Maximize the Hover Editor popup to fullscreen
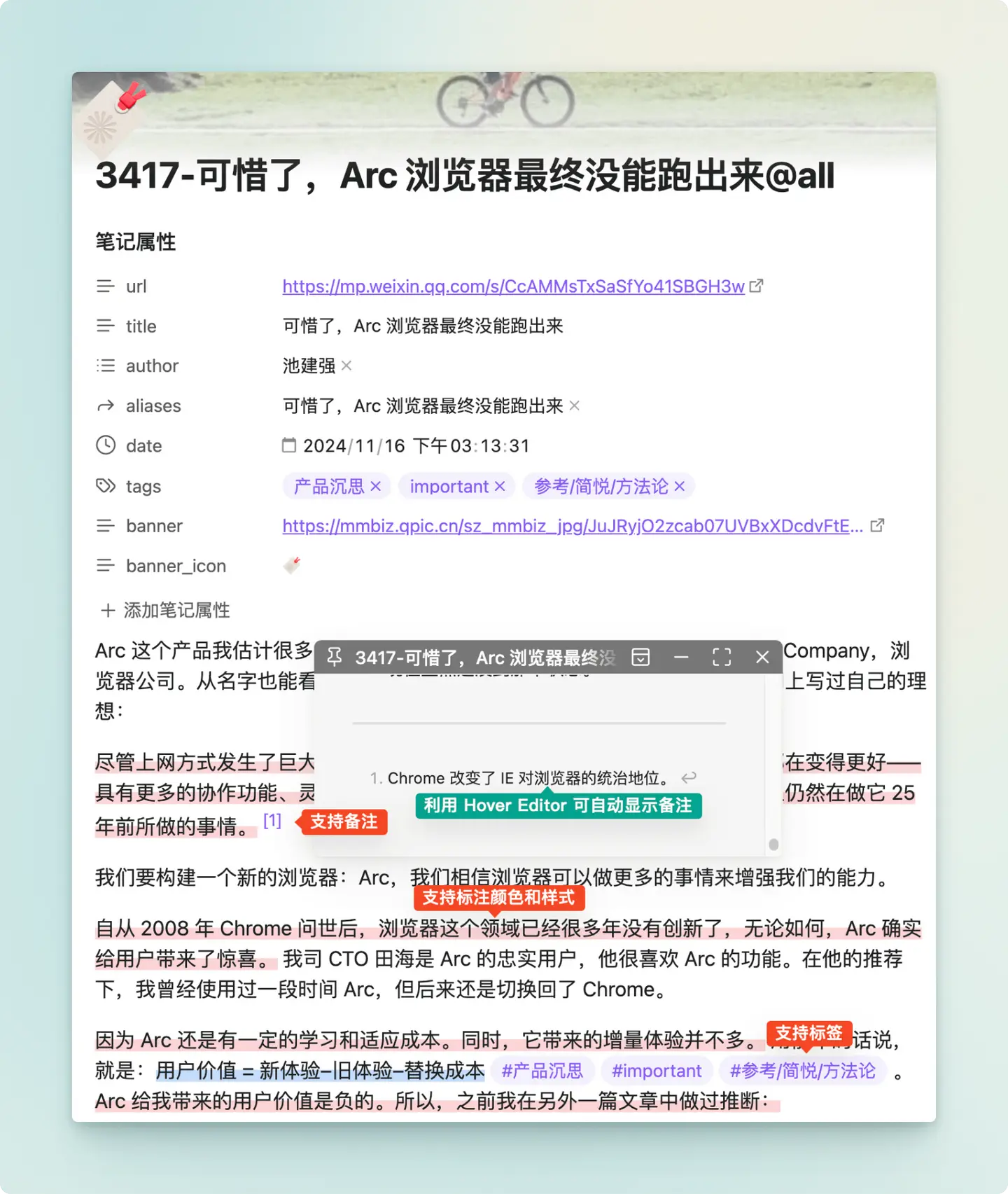The width and height of the screenshot is (1008, 1194). 722,657
